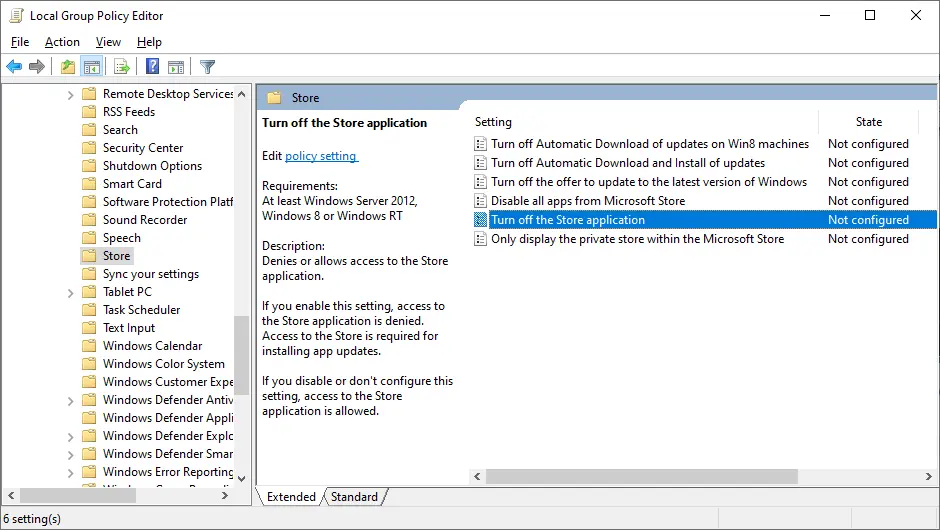Toggle the Show/Hide Action Pane icon
Screen dimensions: 940x530
176,67
